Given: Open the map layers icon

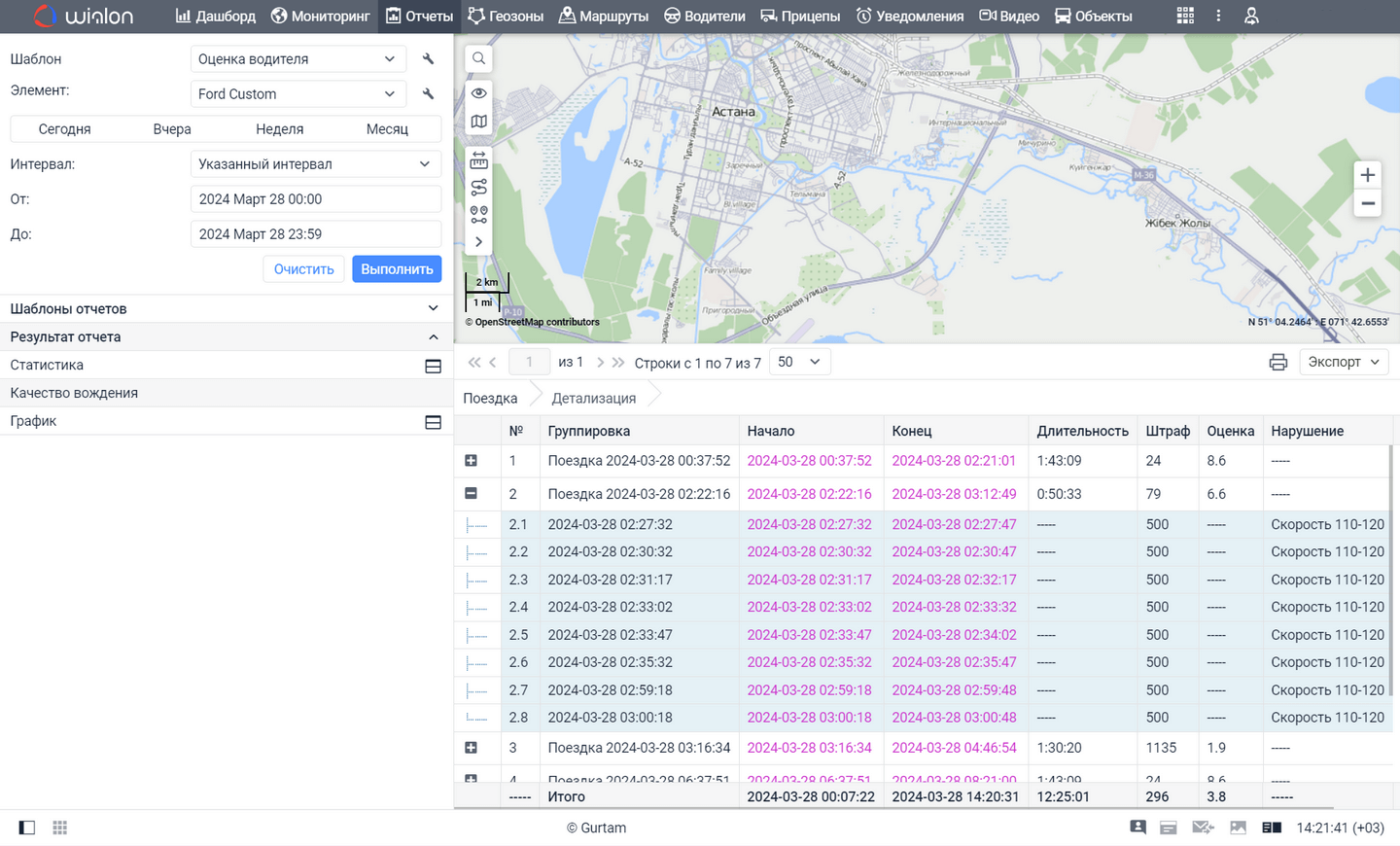Looking at the screenshot, I should tap(478, 122).
